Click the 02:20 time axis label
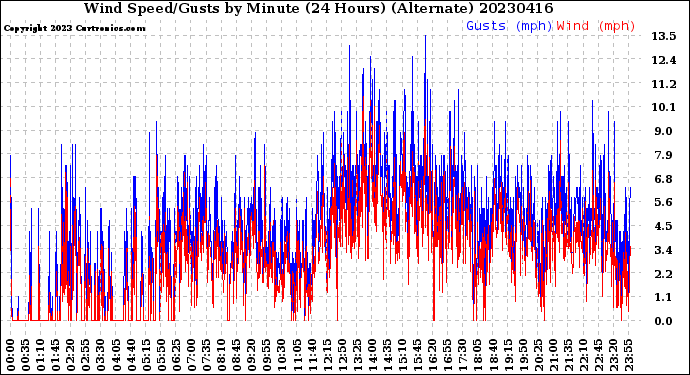690x375 pixels. tap(71, 355)
